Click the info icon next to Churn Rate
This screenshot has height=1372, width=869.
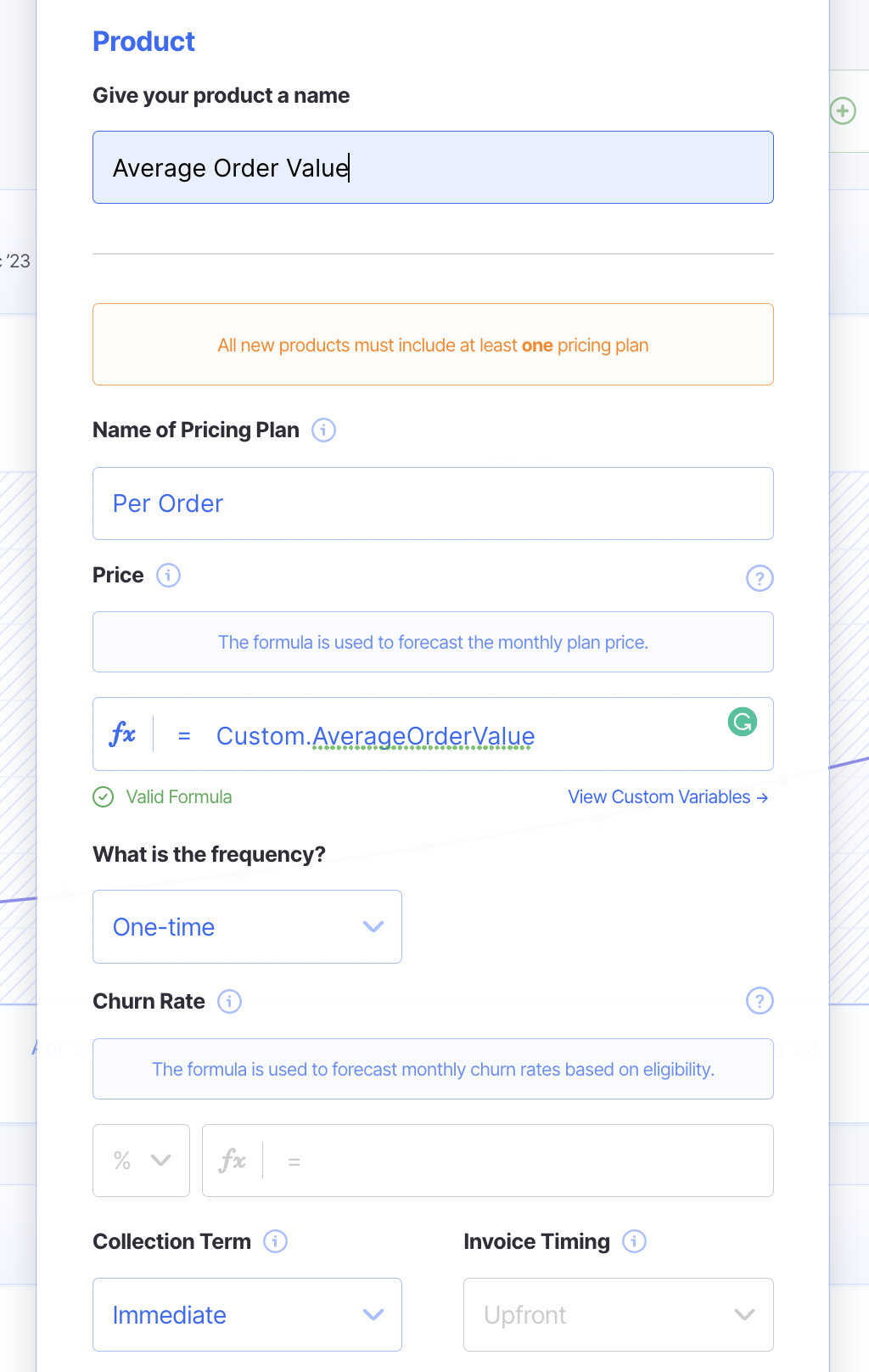point(229,1002)
